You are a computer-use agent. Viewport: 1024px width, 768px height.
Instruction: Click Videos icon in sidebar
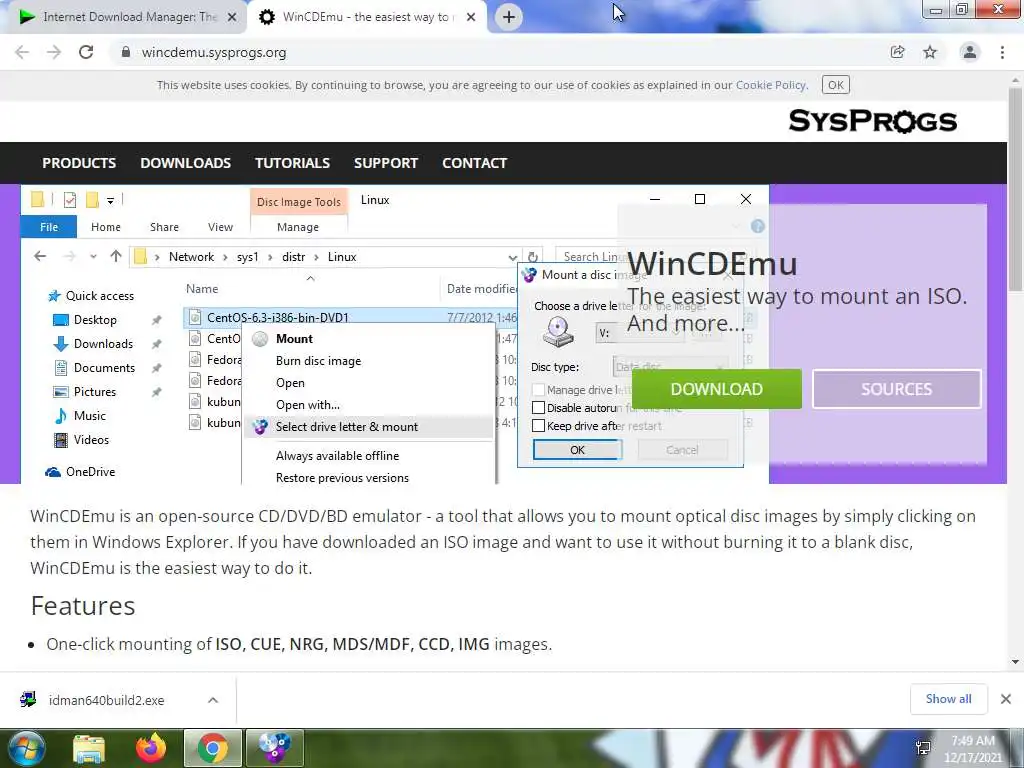tap(61, 440)
